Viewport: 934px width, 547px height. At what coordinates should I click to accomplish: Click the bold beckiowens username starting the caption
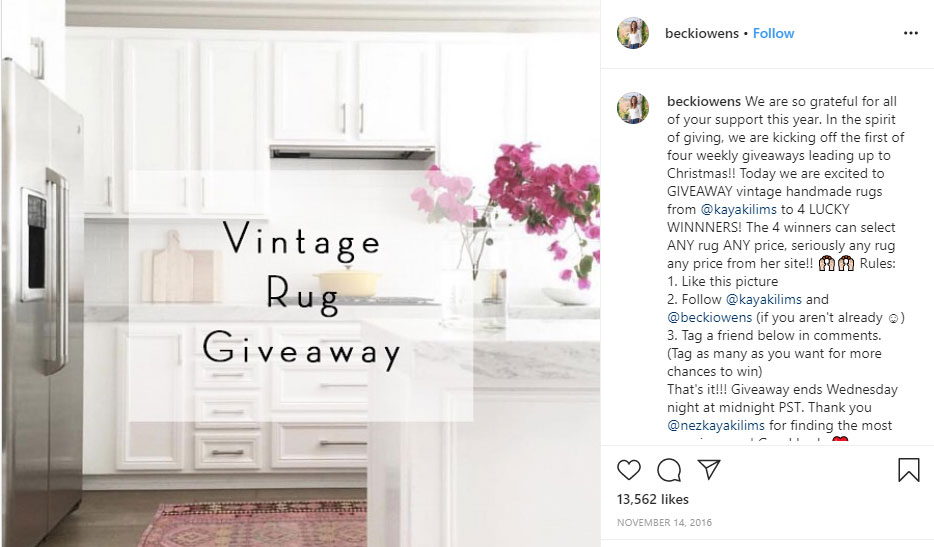(x=703, y=101)
